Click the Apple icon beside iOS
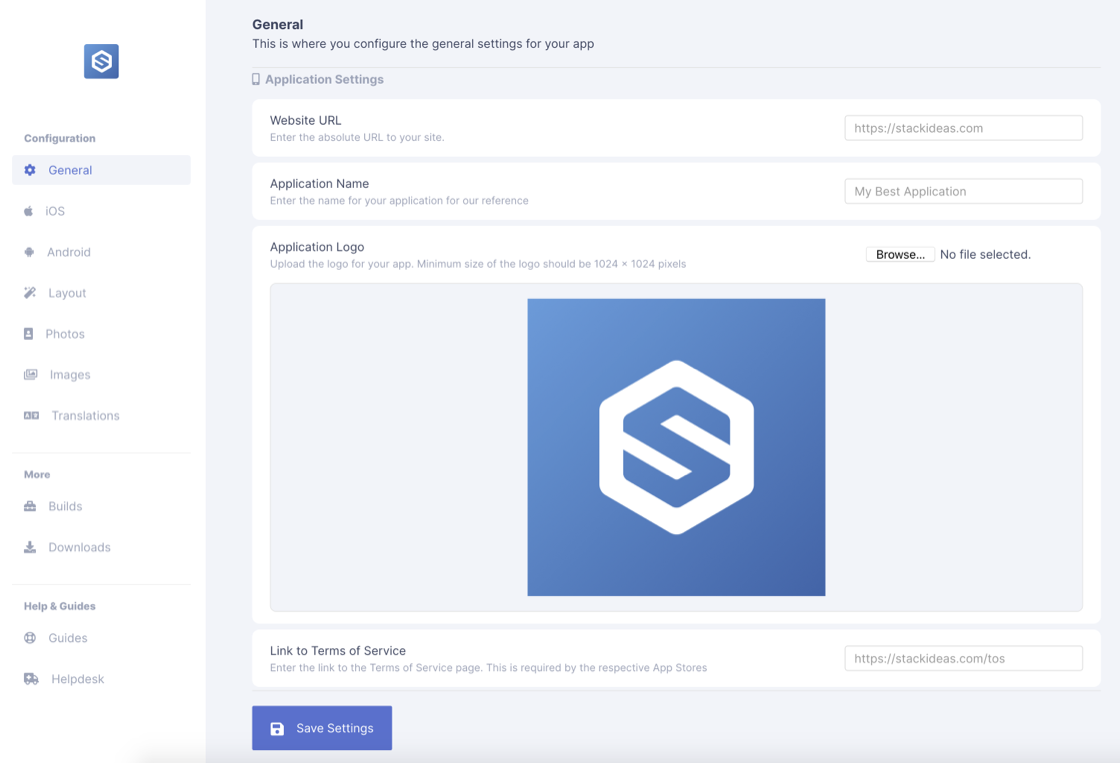Viewport: 1120px width, 764px height. [x=29, y=211]
